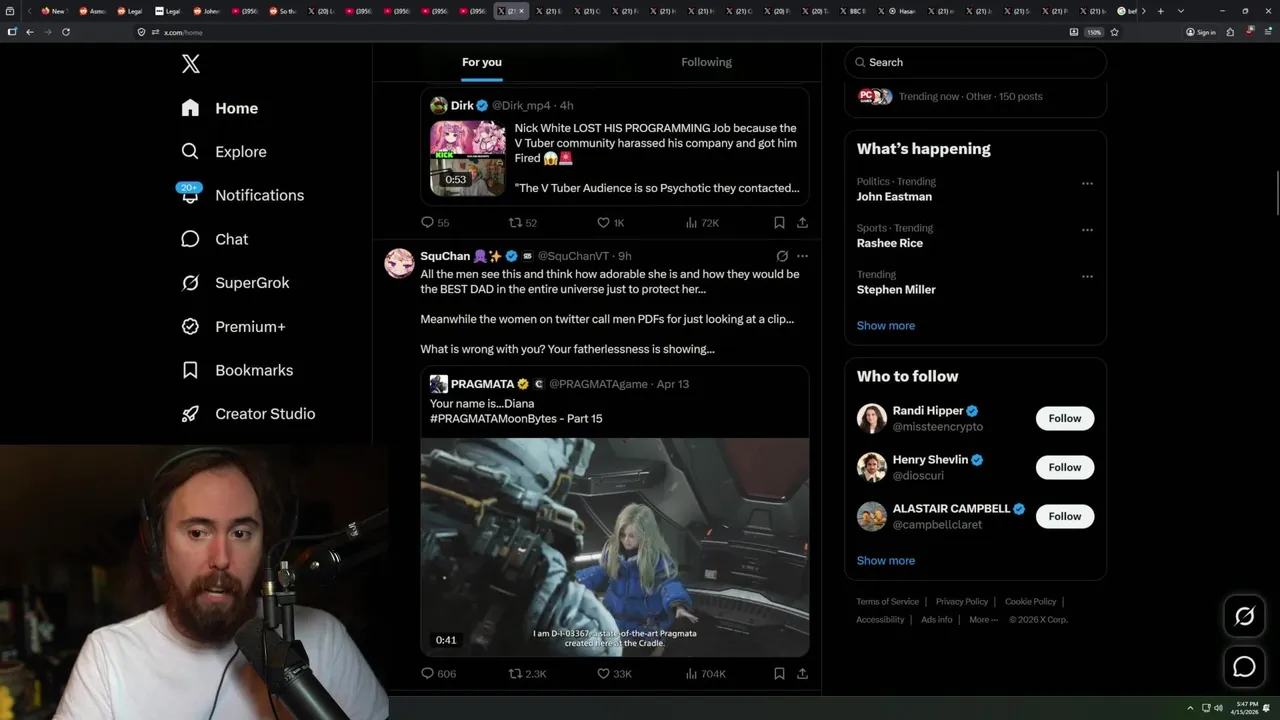Open Bookmarks in sidebar
This screenshot has width=1280, height=720.
237,370
